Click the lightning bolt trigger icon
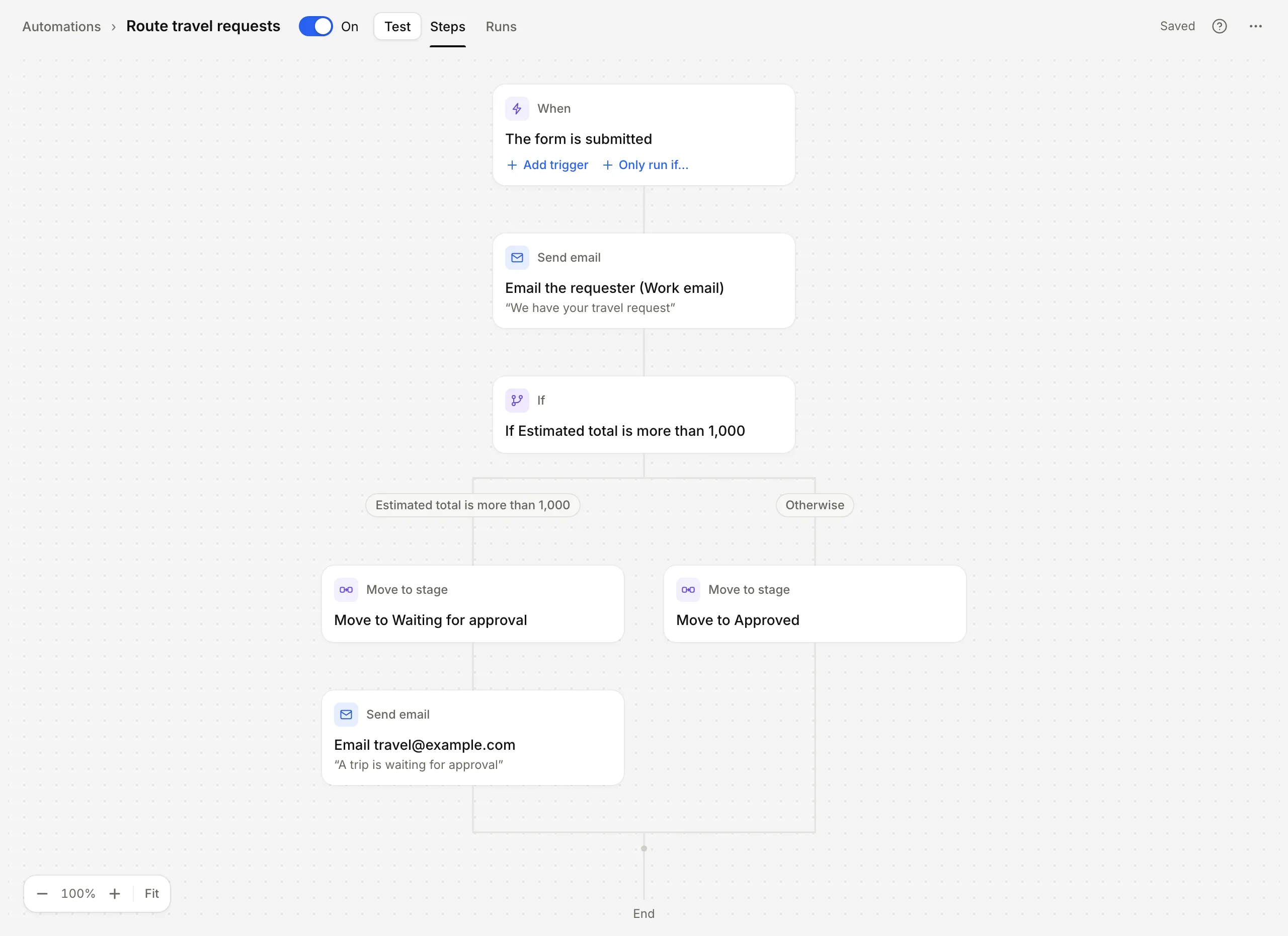 click(517, 109)
